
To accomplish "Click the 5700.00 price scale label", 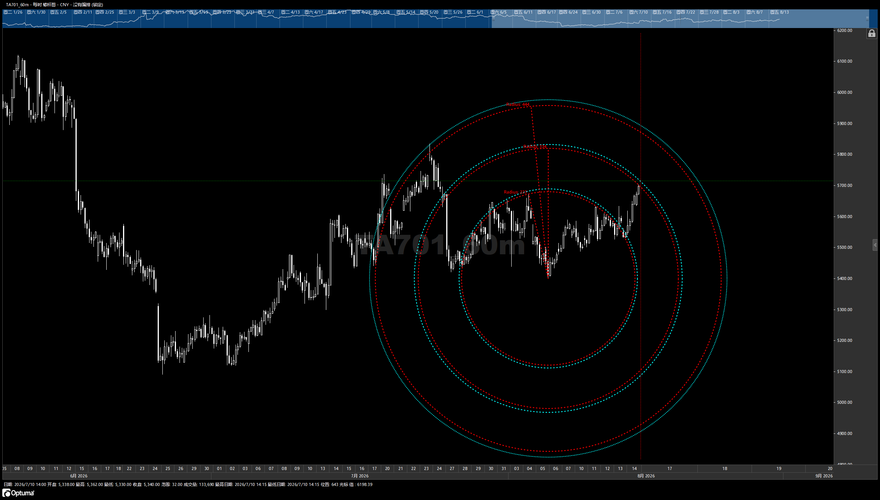I will click(845, 185).
